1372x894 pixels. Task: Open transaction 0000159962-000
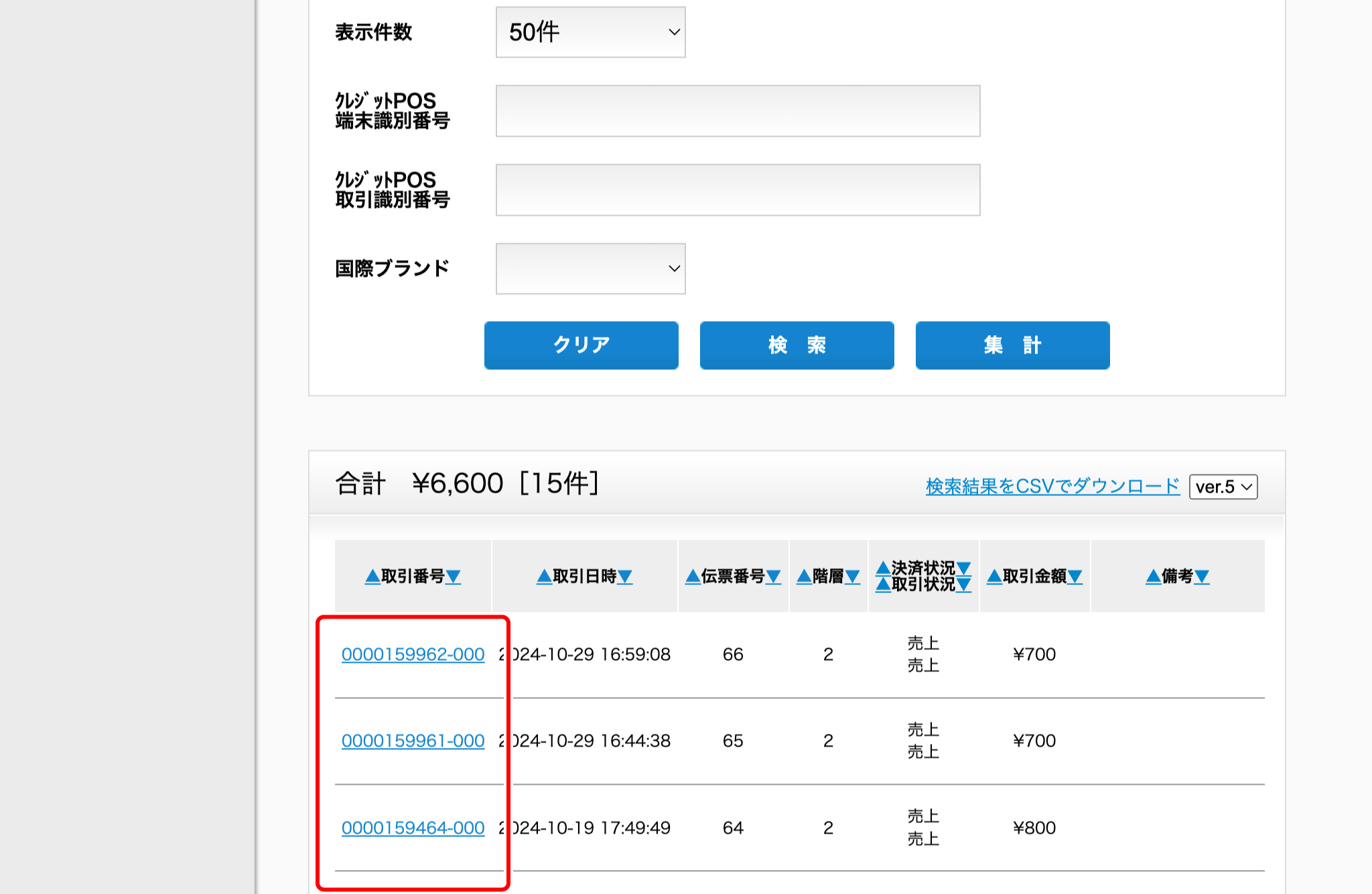click(413, 655)
